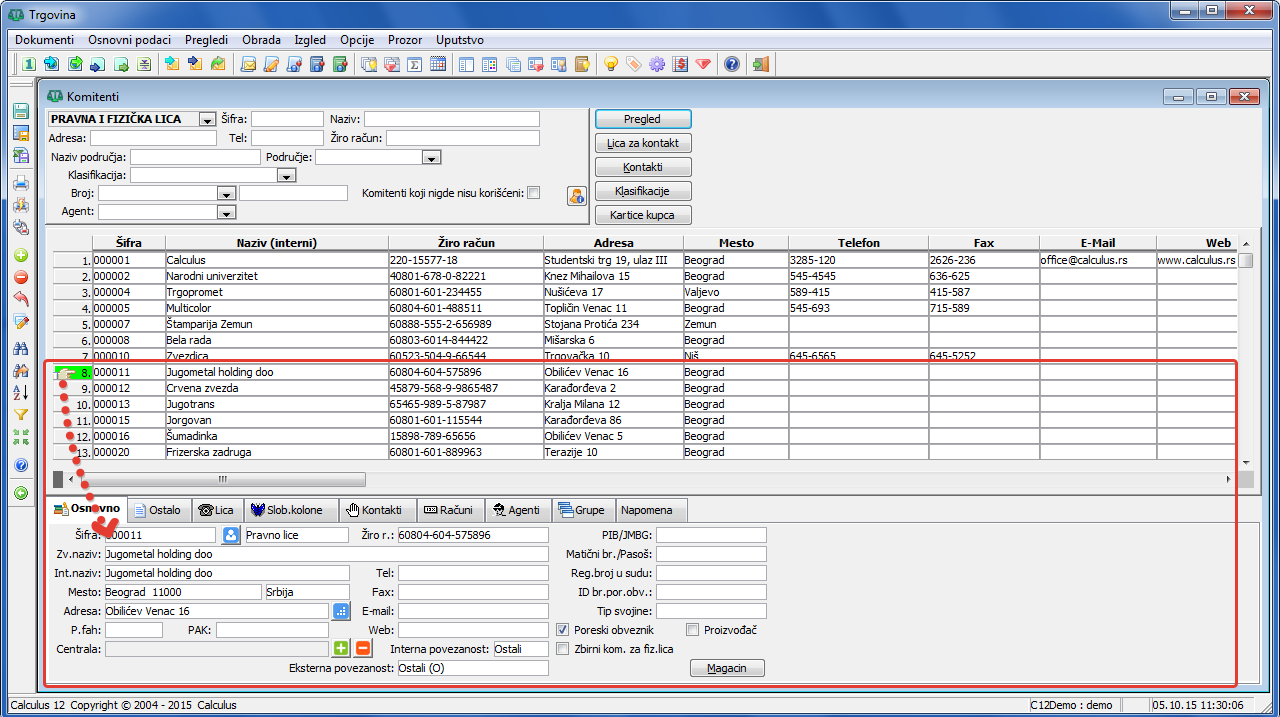Open the Agent dropdown
The image size is (1280, 717).
tap(226, 212)
